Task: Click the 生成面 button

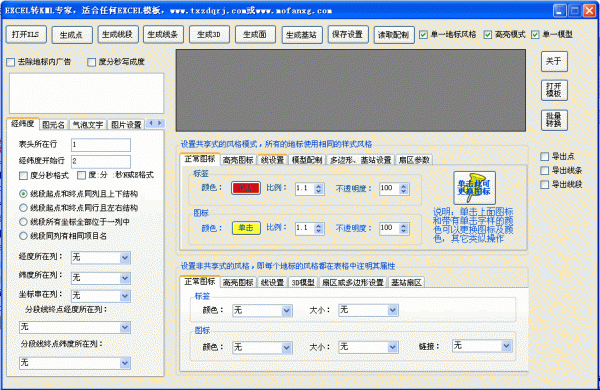Action: pos(255,34)
